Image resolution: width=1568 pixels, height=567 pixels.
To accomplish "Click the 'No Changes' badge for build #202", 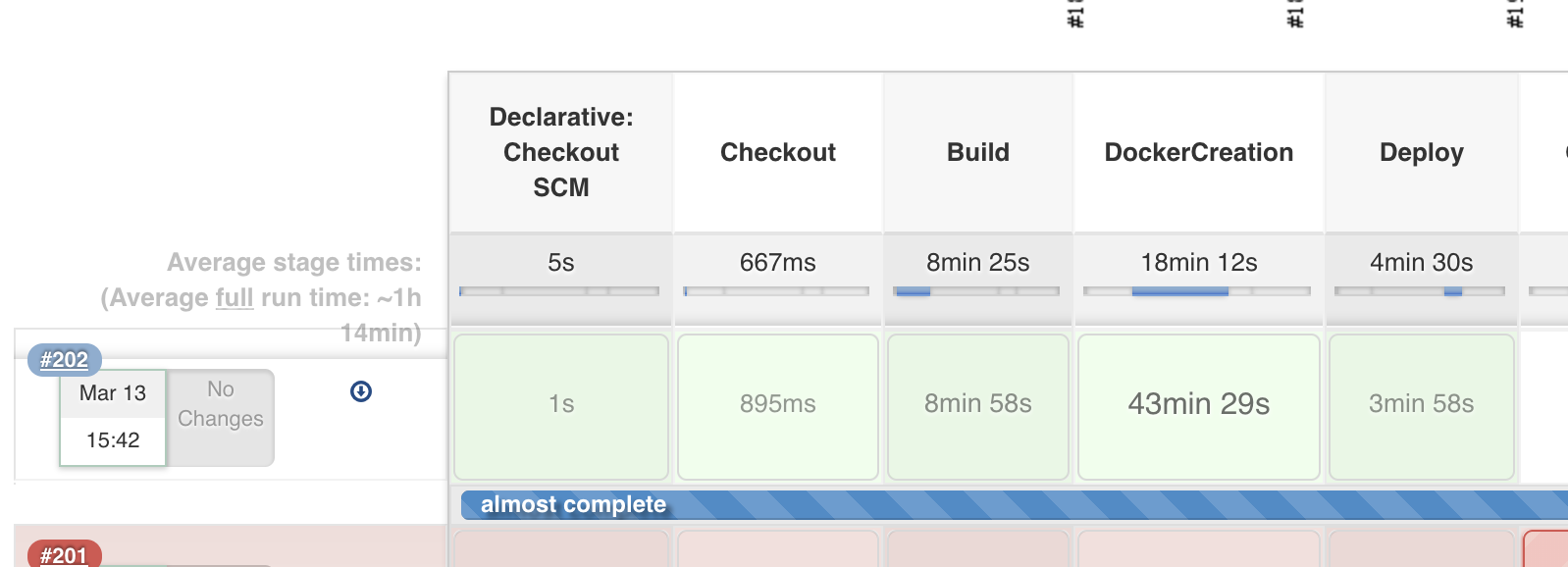I will (x=219, y=405).
